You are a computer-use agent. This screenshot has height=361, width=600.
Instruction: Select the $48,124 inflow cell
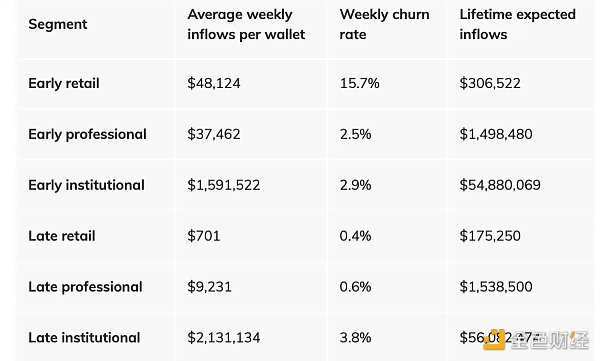(214, 83)
